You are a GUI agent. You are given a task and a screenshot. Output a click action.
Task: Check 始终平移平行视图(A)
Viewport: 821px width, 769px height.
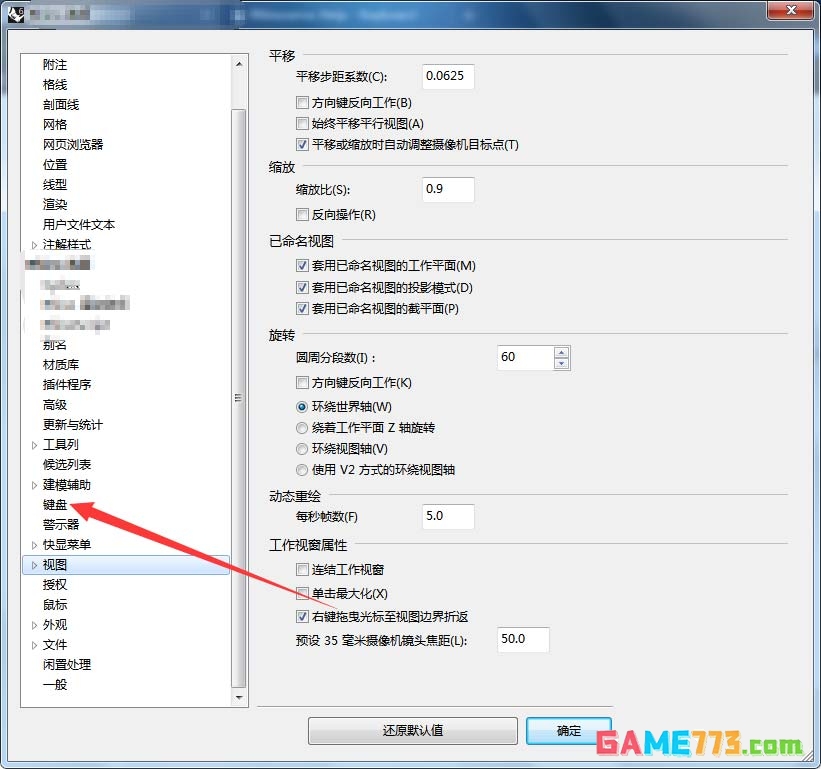point(302,124)
